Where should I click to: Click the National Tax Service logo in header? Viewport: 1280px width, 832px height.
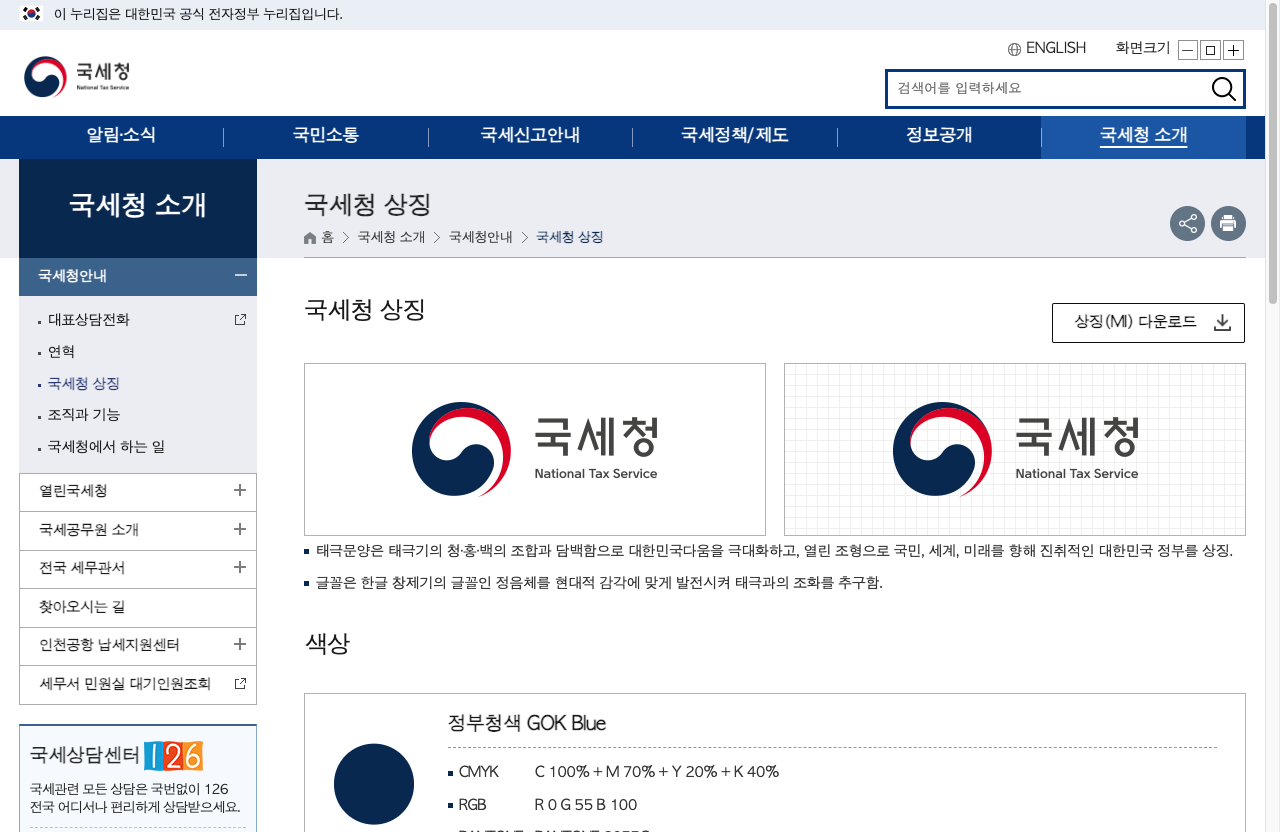point(77,77)
